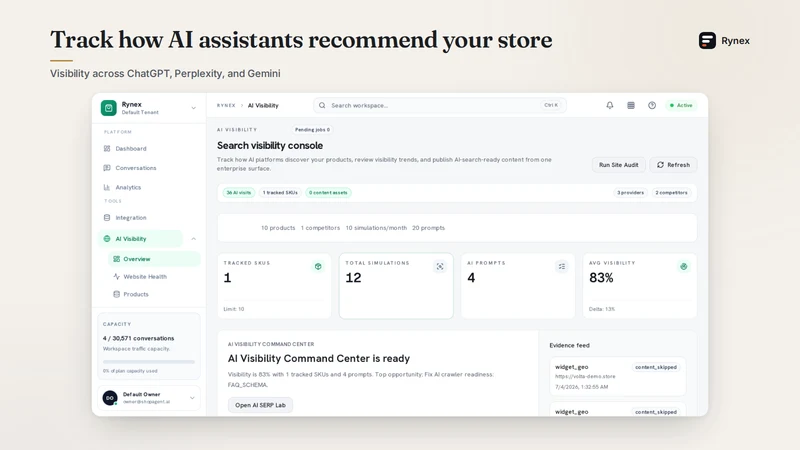Click the 'Evidence feed' heading
This screenshot has width=800, height=450.
(x=569, y=345)
